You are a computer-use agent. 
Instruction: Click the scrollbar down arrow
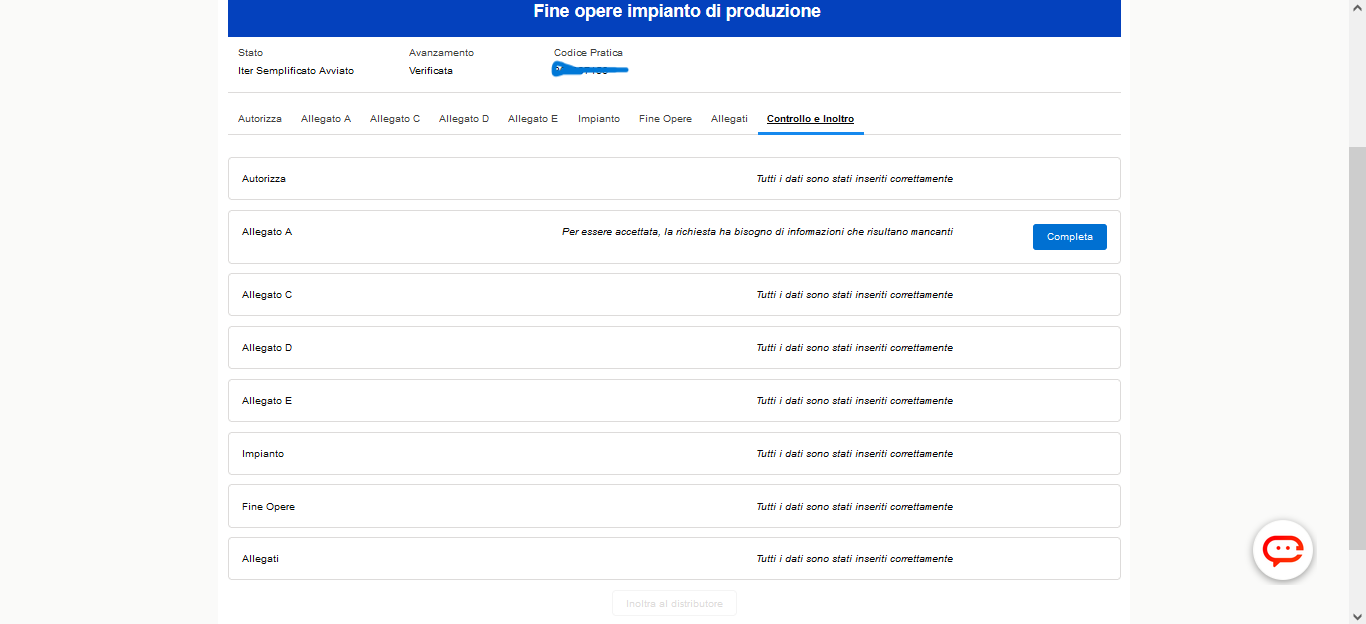[1357, 616]
